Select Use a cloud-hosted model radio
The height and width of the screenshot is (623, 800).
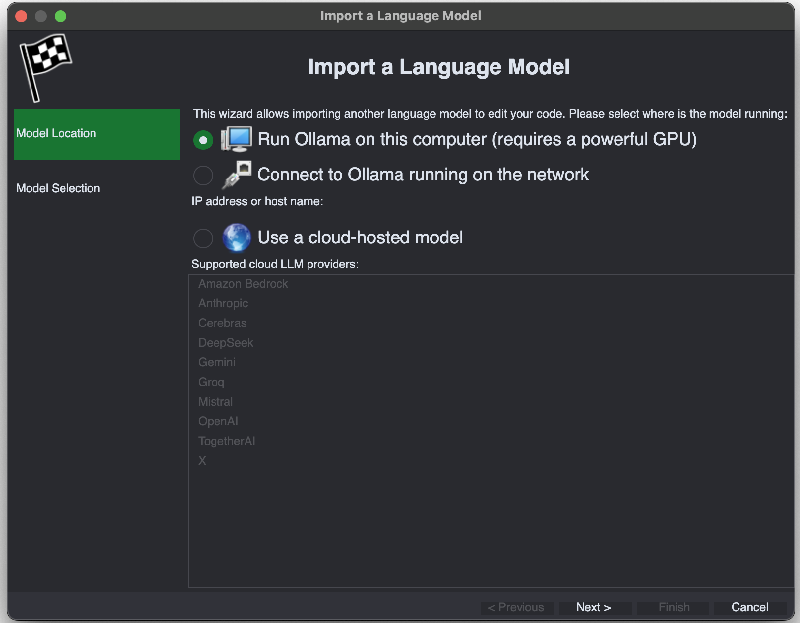point(203,238)
